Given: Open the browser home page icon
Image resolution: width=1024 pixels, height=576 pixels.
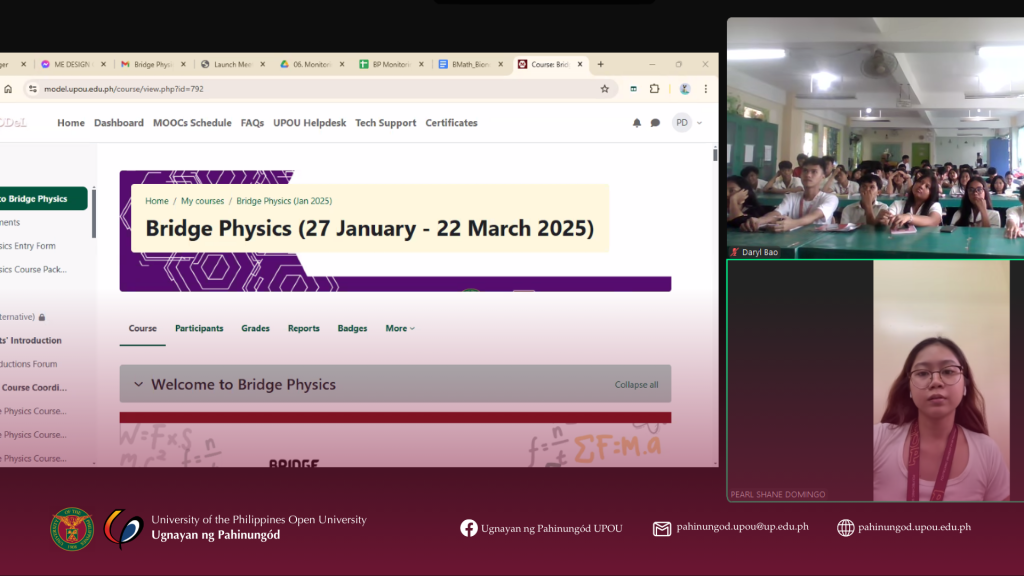Looking at the screenshot, I should coord(8,89).
